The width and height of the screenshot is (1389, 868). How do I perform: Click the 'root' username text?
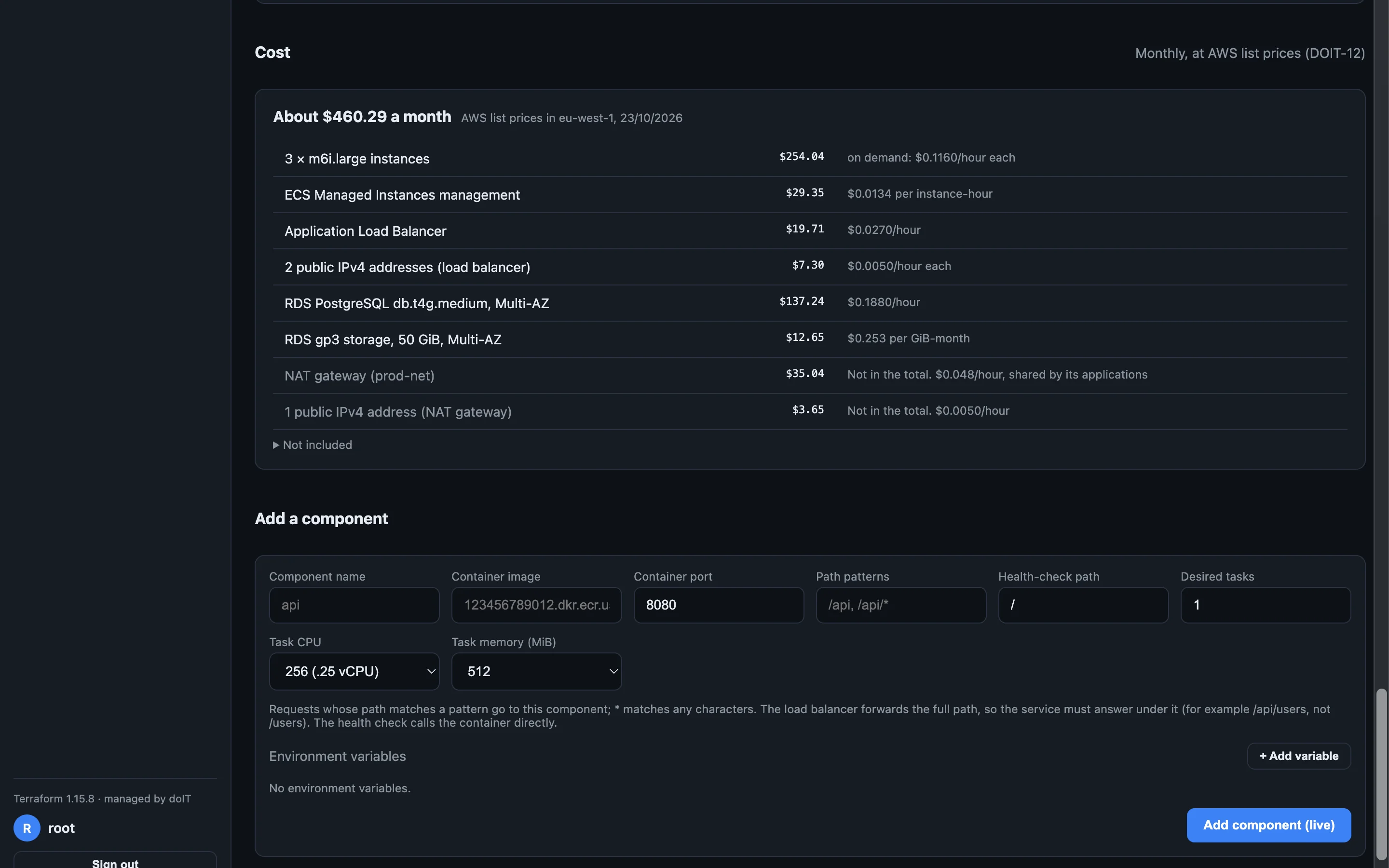pyautogui.click(x=61, y=828)
